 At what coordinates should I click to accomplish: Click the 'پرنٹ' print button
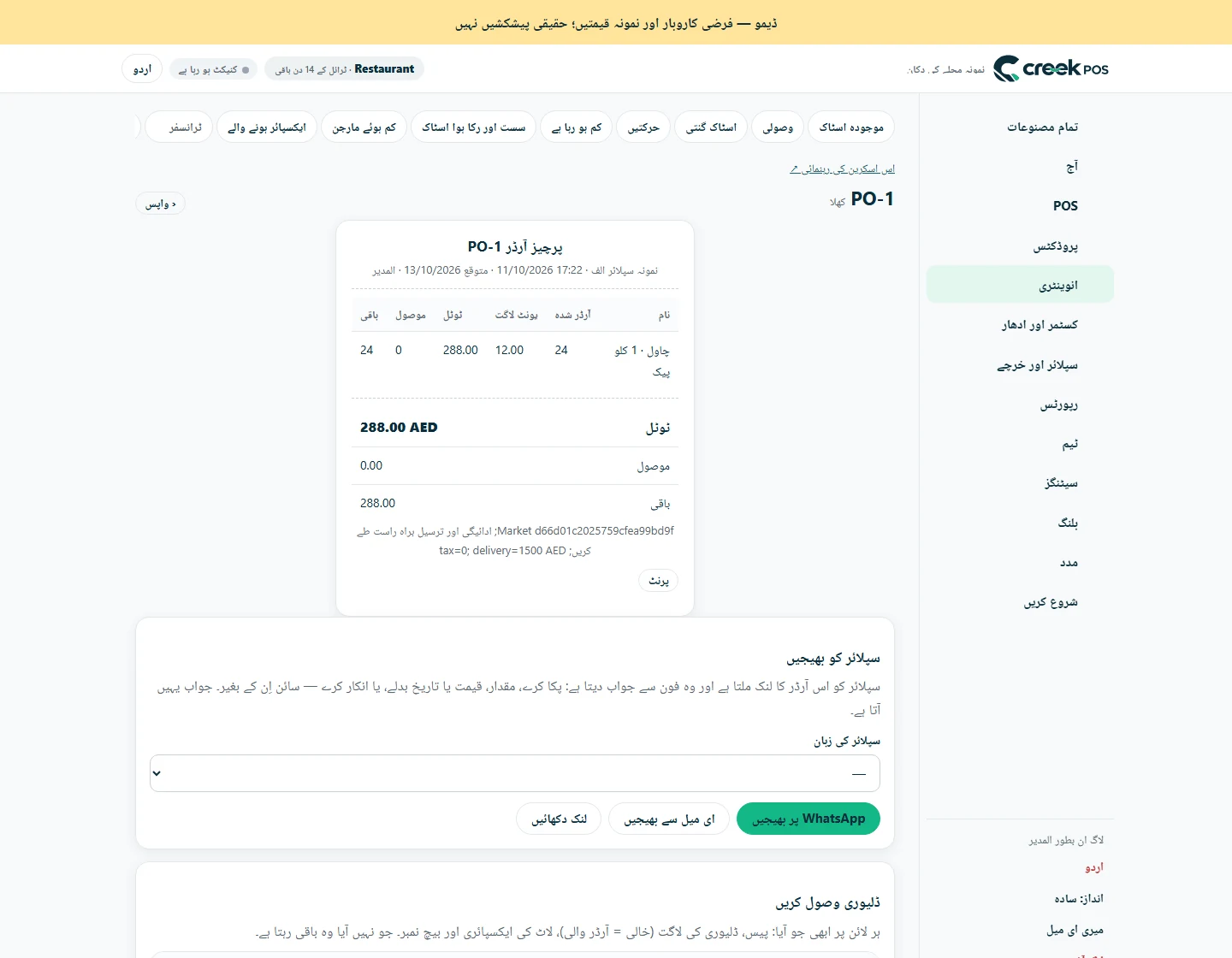point(659,580)
